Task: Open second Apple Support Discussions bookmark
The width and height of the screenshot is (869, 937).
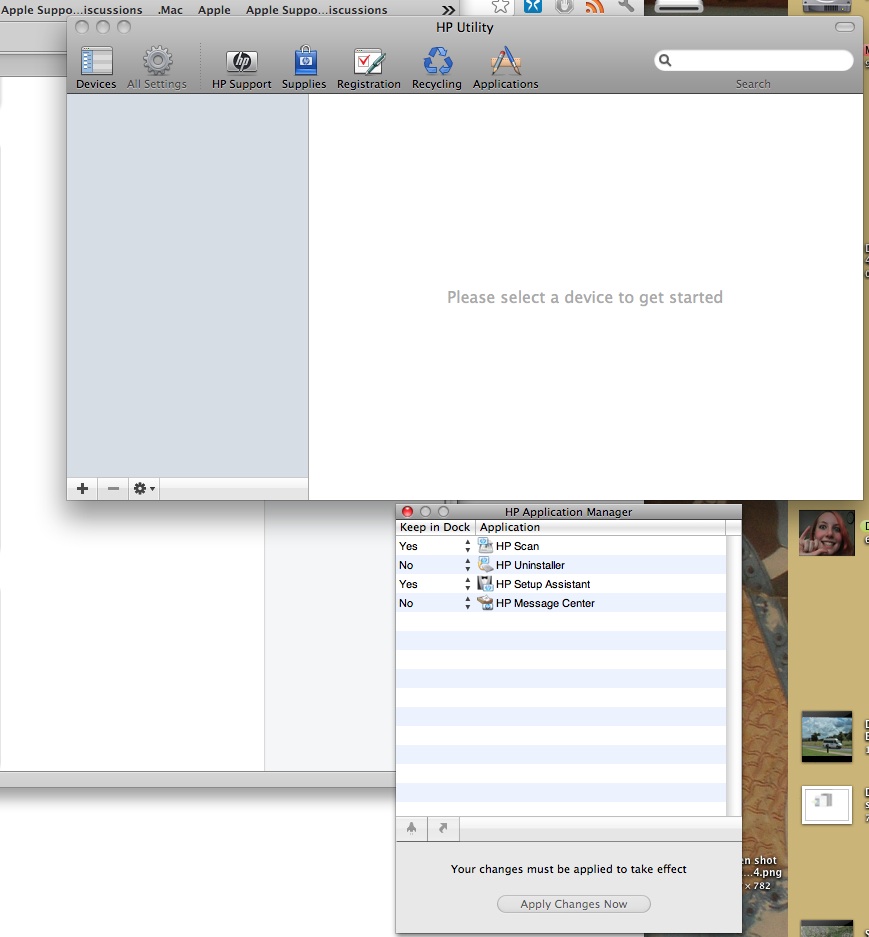Action: click(x=317, y=10)
